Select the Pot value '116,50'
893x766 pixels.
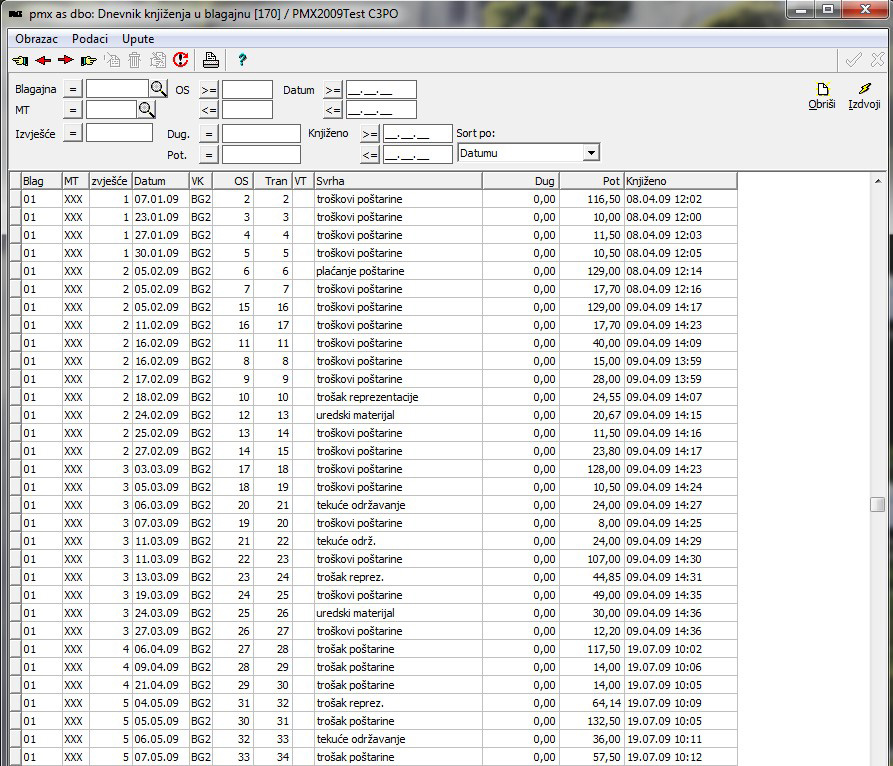(592, 199)
